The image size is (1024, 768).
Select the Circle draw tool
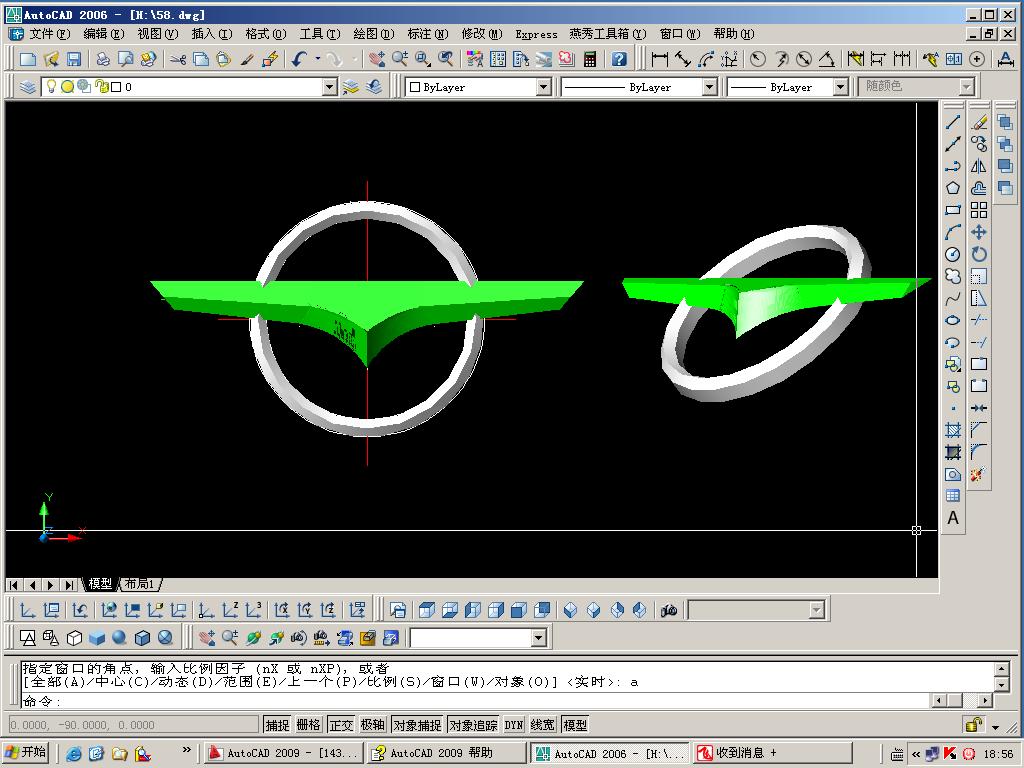(953, 255)
